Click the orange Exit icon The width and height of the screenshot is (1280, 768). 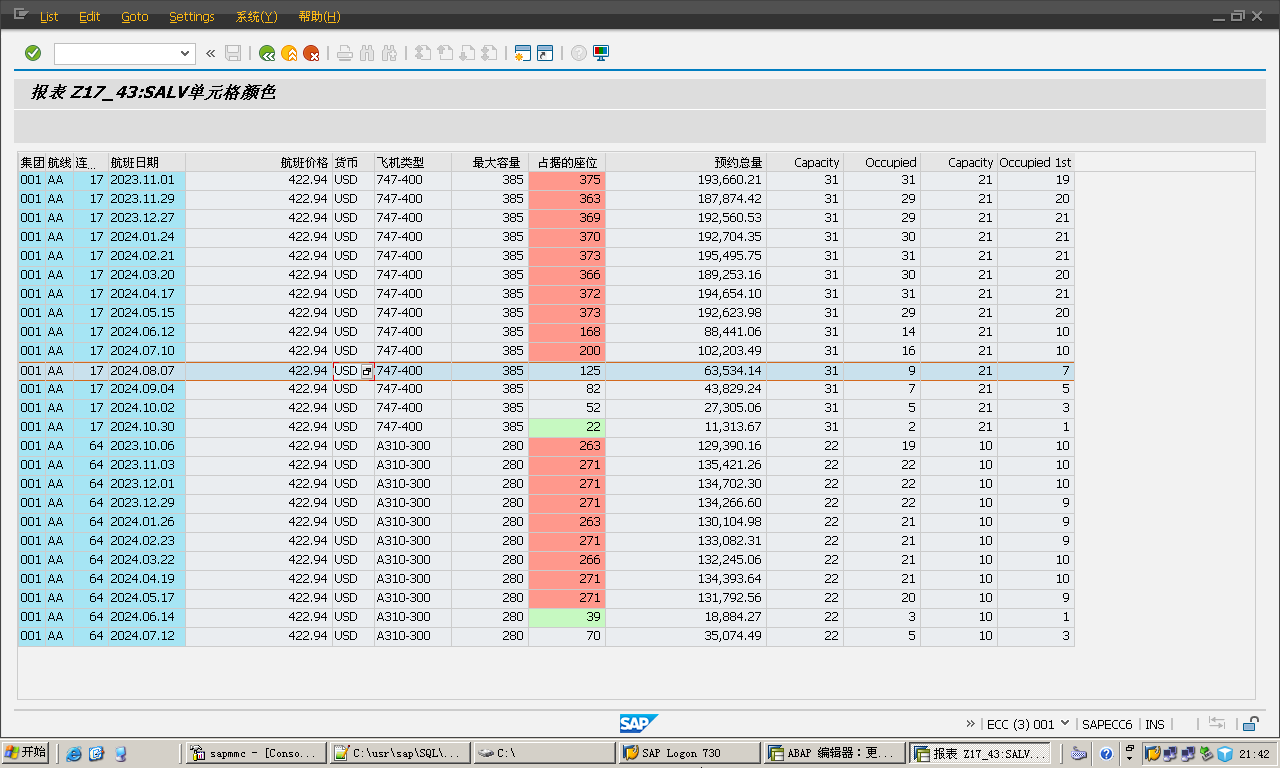289,53
